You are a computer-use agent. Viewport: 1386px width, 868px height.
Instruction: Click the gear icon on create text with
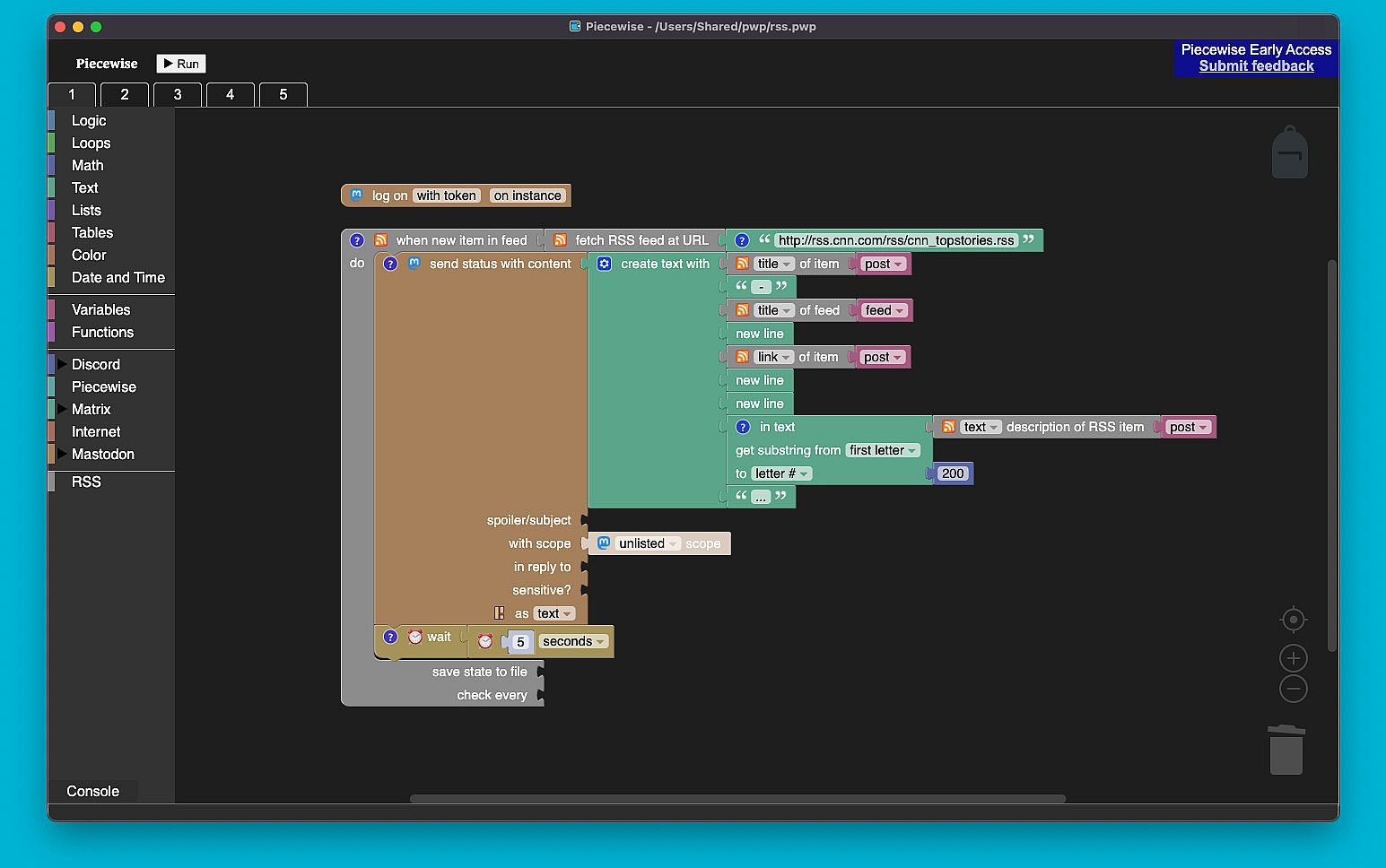tap(605, 264)
